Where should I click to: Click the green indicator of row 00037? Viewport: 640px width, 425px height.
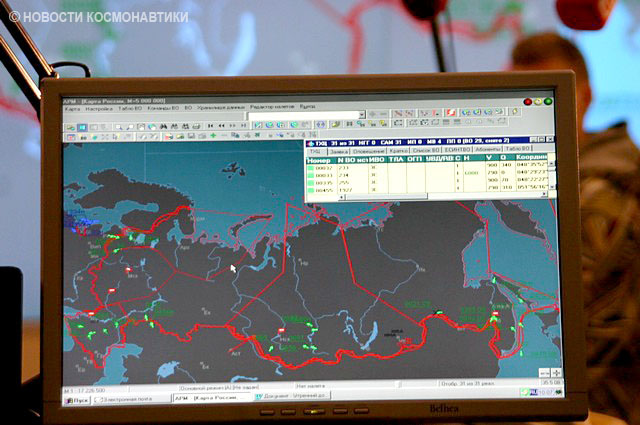point(311,169)
